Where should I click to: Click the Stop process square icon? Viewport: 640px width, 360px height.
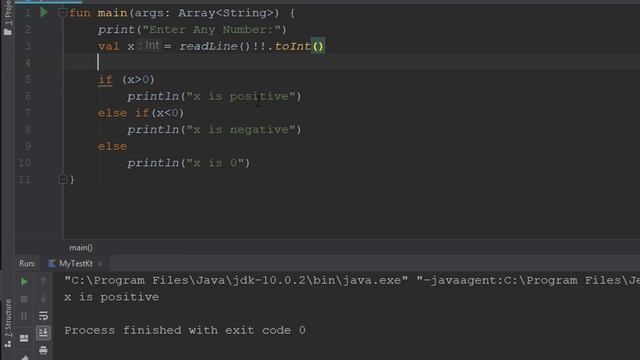pos(24,299)
